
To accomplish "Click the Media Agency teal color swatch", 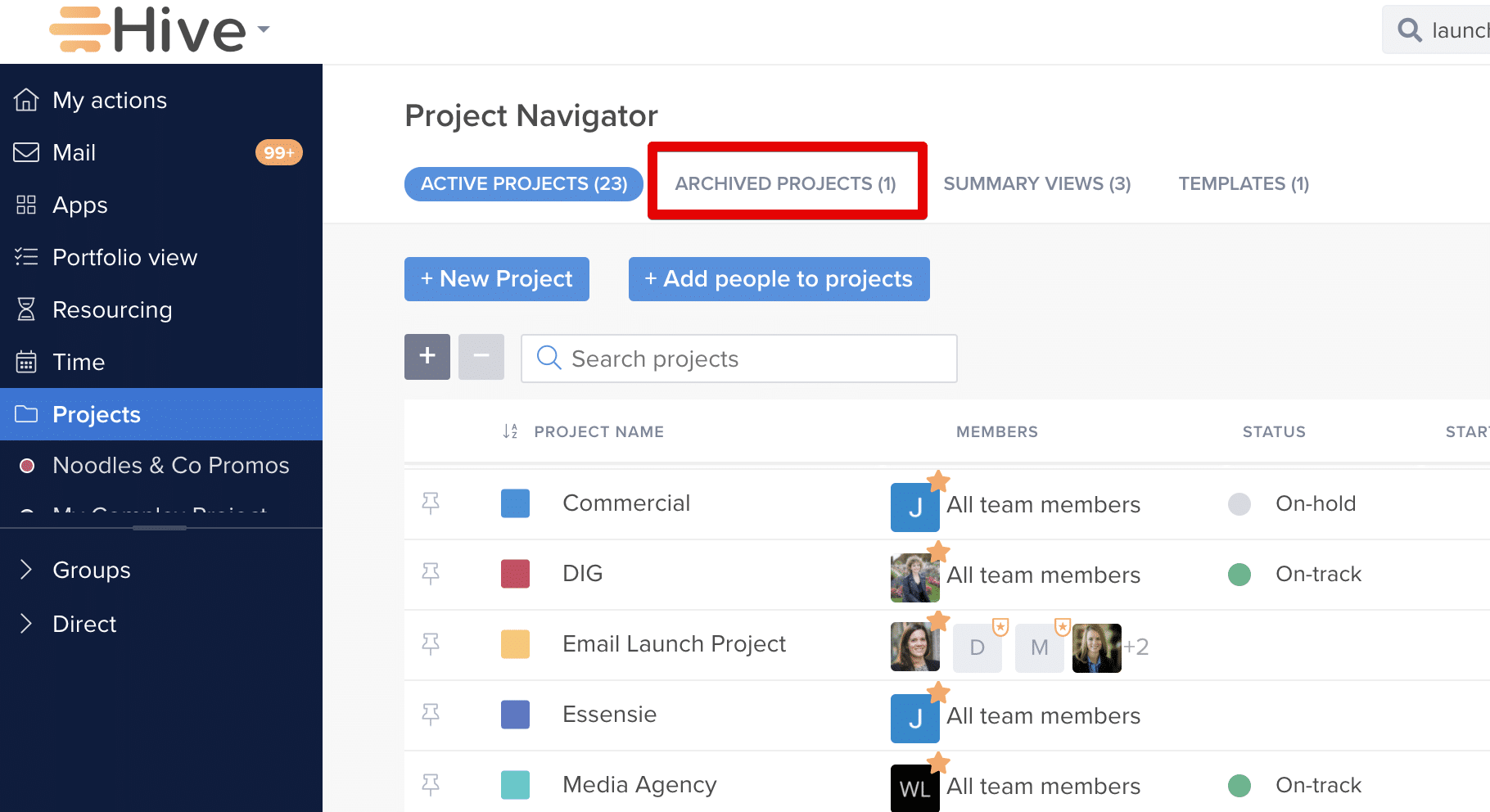I will 515,785.
